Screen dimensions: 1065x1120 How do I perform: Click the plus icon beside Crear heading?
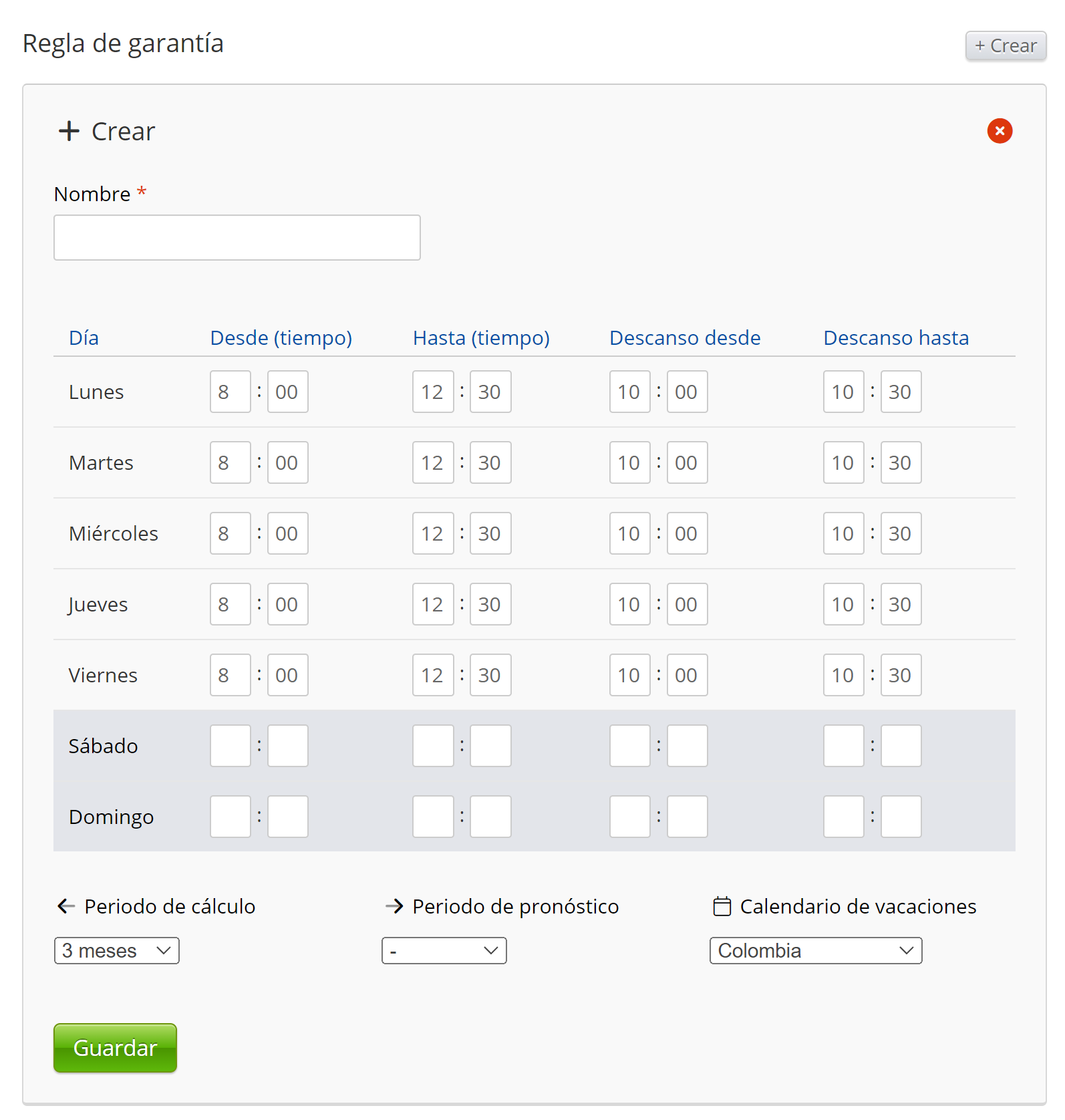[x=69, y=131]
